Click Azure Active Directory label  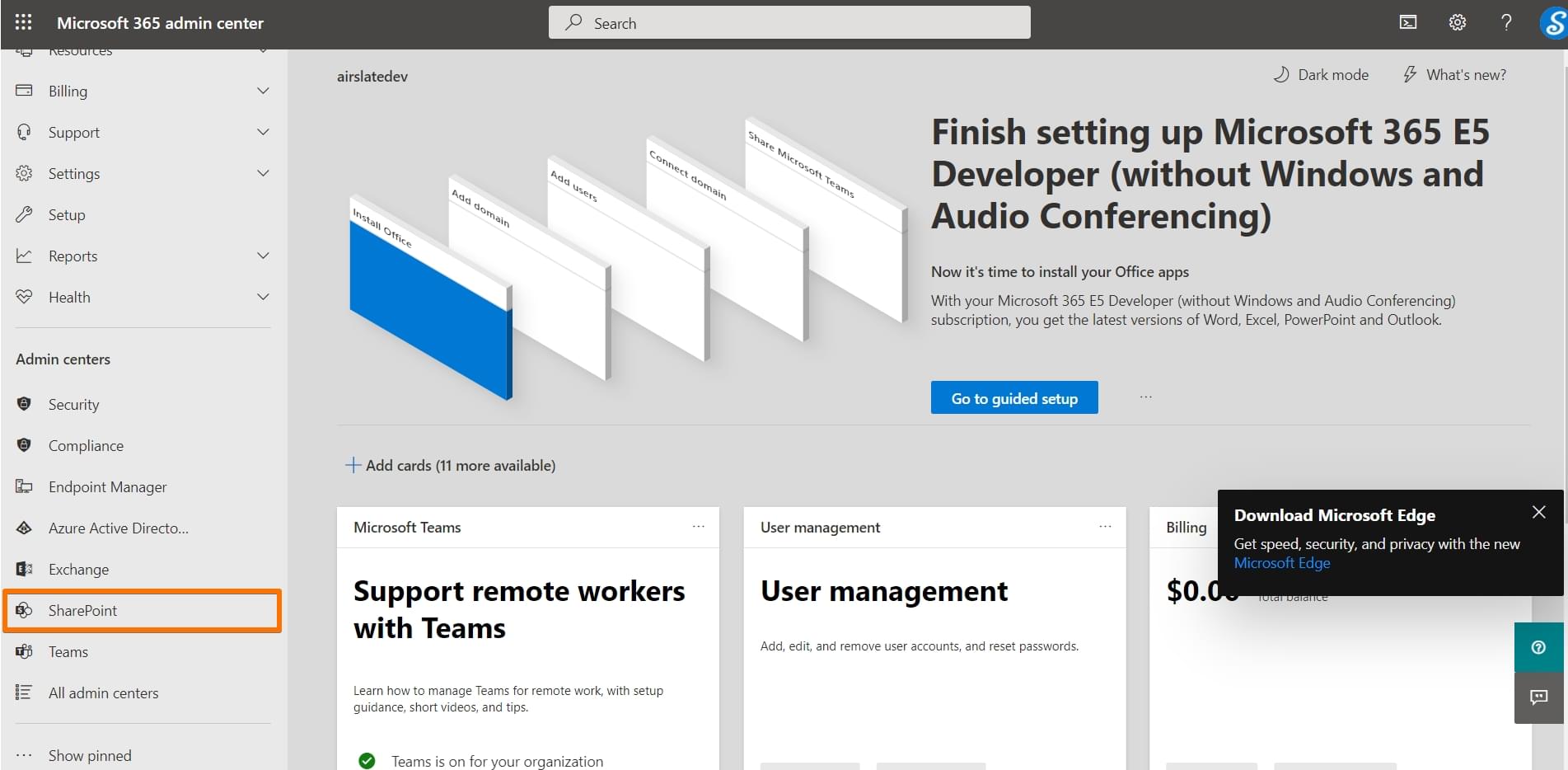(119, 528)
